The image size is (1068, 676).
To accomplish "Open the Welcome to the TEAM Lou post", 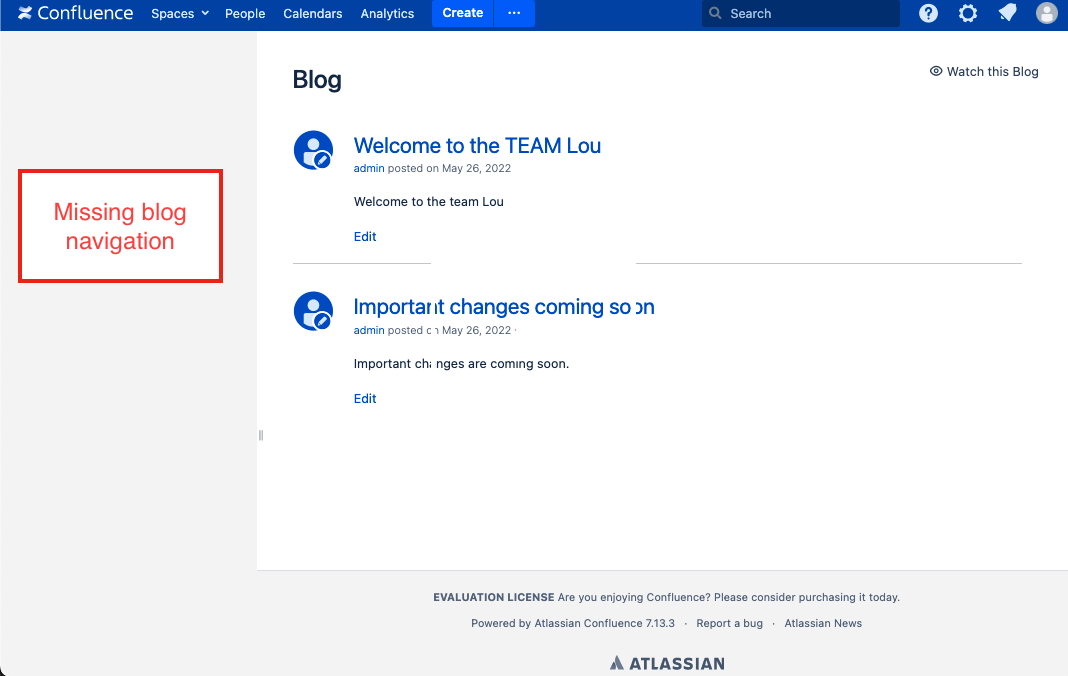I will [x=477, y=146].
